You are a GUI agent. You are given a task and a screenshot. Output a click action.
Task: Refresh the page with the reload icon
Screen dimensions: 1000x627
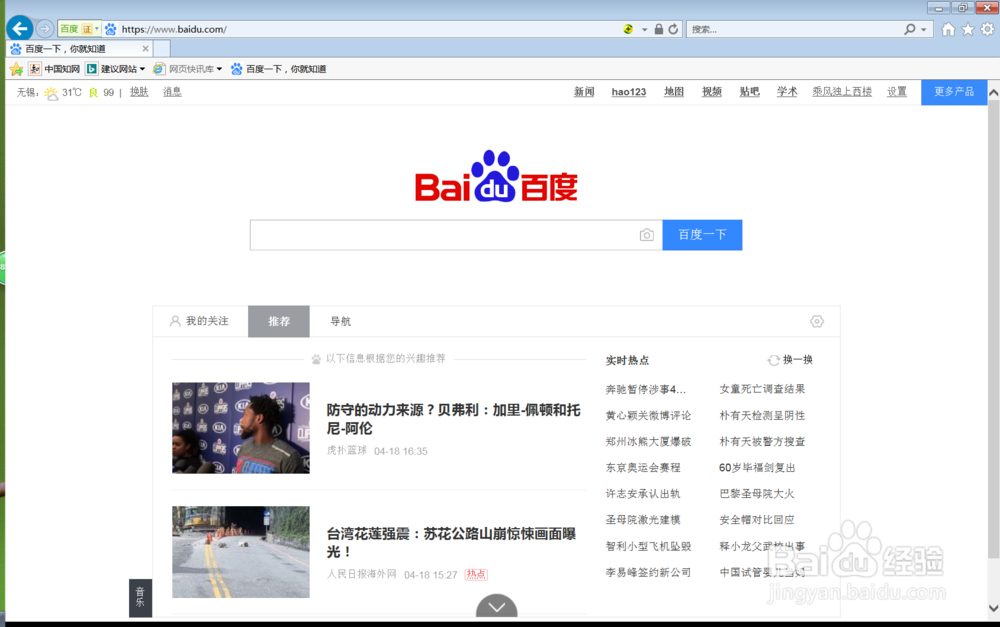click(x=673, y=29)
